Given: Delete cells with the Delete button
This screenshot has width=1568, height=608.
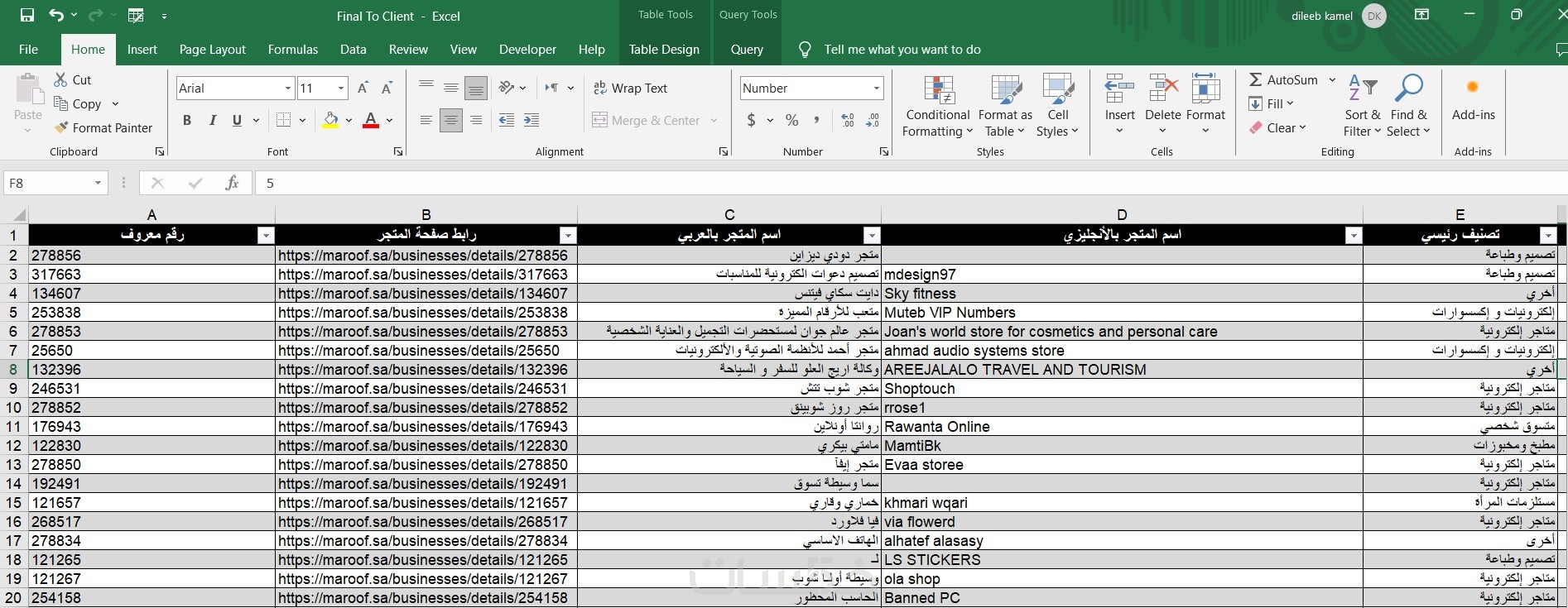Looking at the screenshot, I should pos(1162,104).
